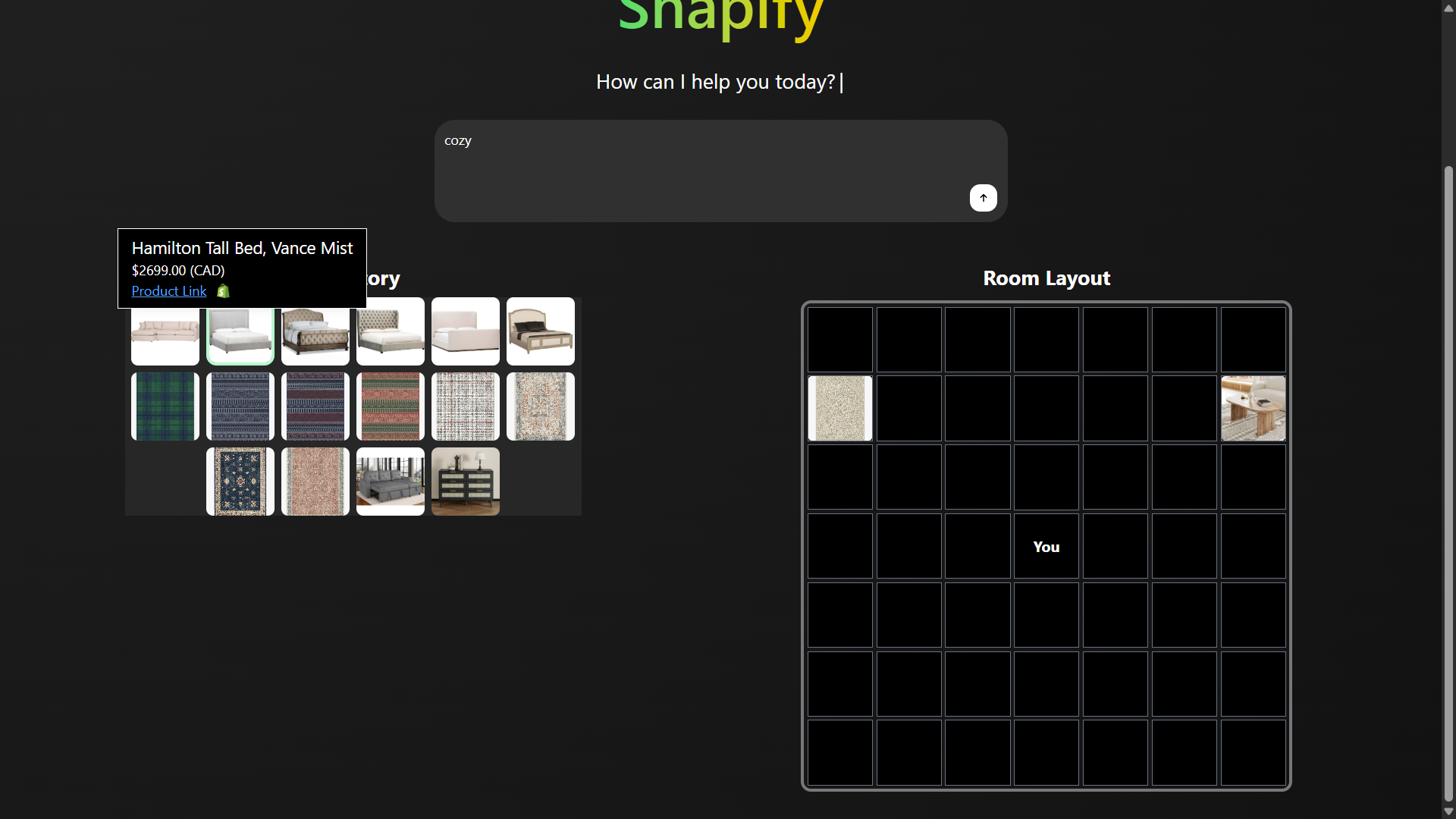The height and width of the screenshot is (819, 1456).
Task: Click the 'You' cell in Room Layout
Action: coord(1046,547)
